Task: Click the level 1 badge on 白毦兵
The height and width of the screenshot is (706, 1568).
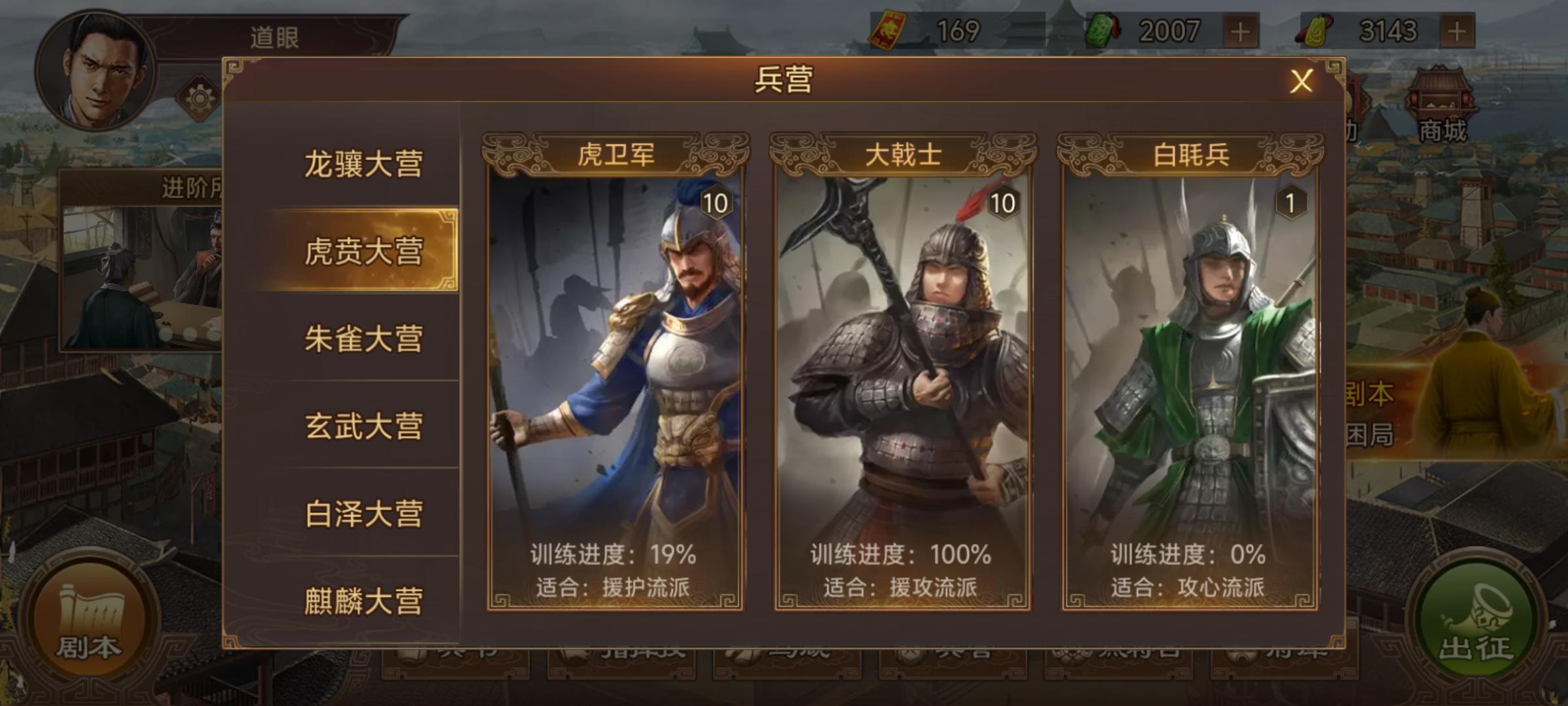Action: pyautogui.click(x=1290, y=203)
